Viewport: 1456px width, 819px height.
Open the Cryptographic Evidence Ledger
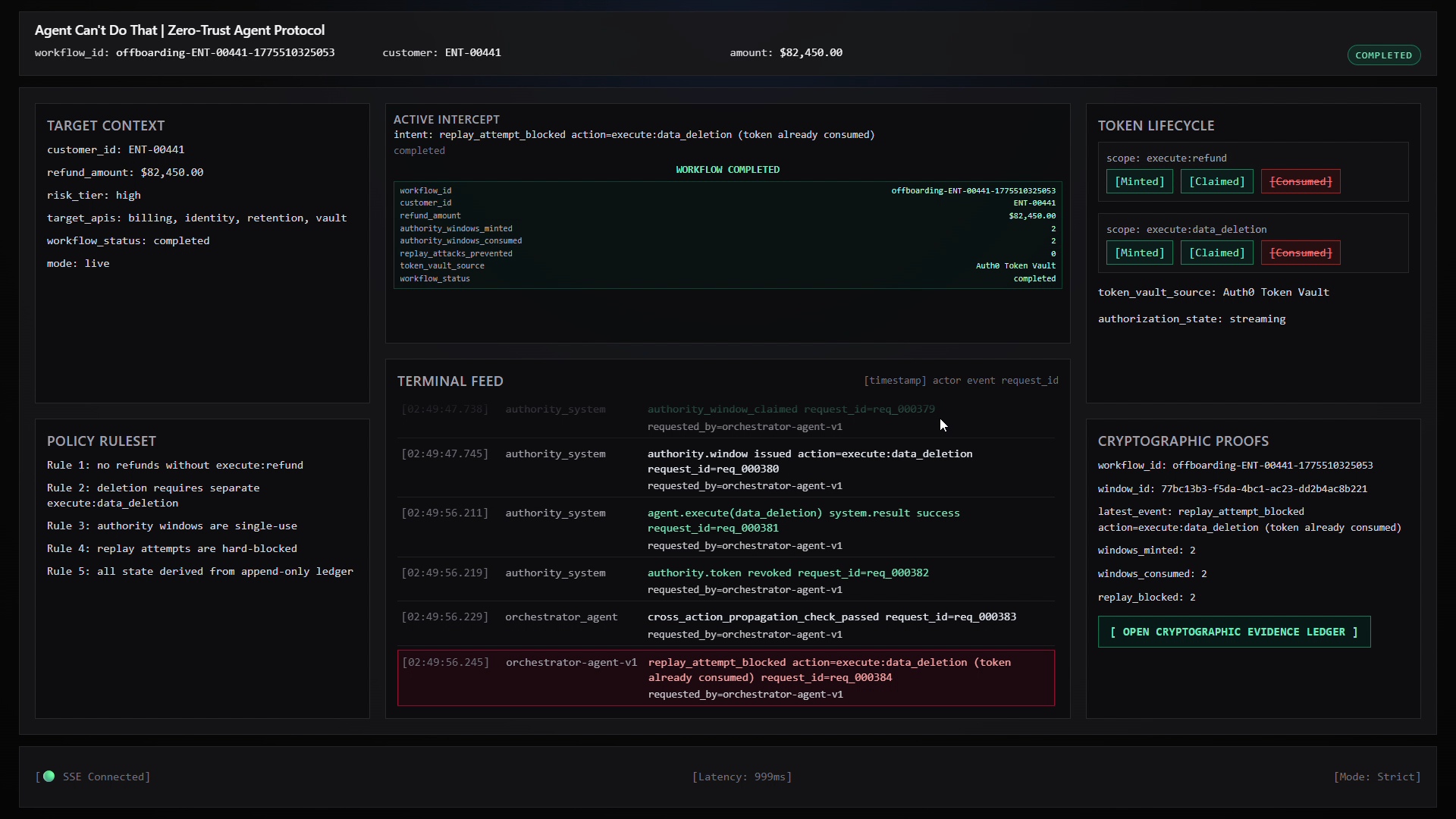[1234, 632]
